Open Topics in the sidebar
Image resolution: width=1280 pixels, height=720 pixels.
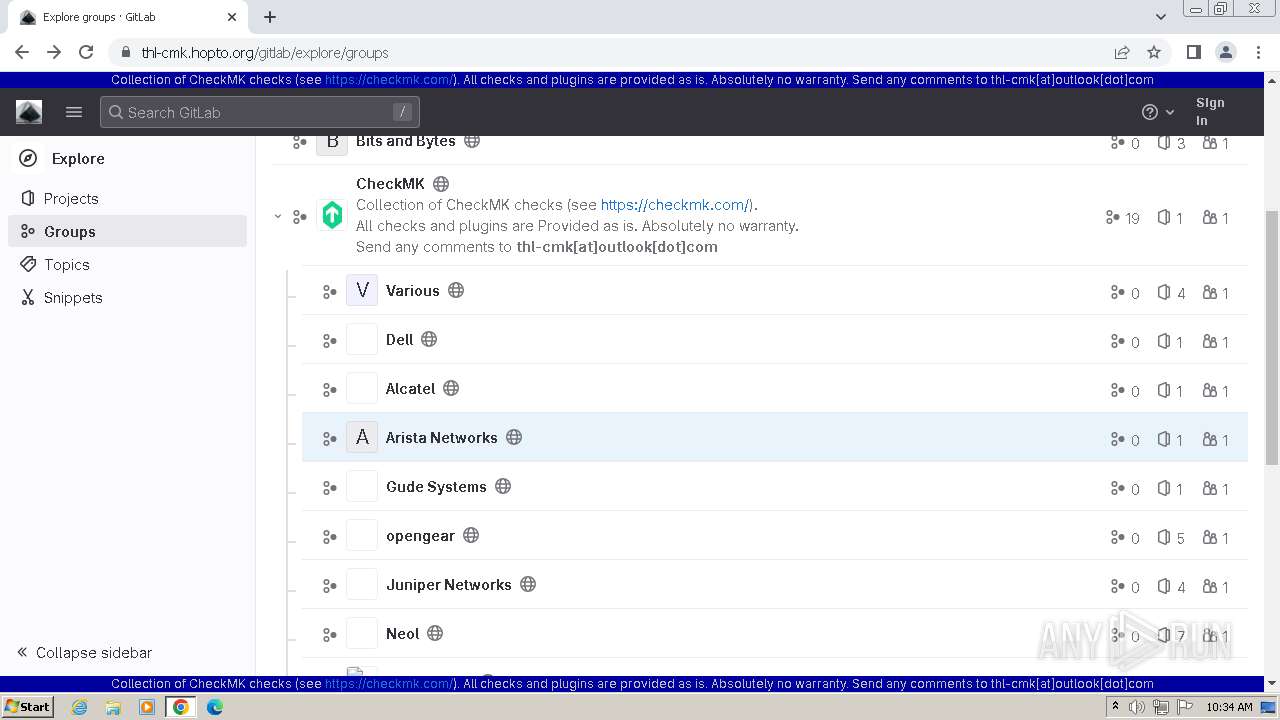67,264
